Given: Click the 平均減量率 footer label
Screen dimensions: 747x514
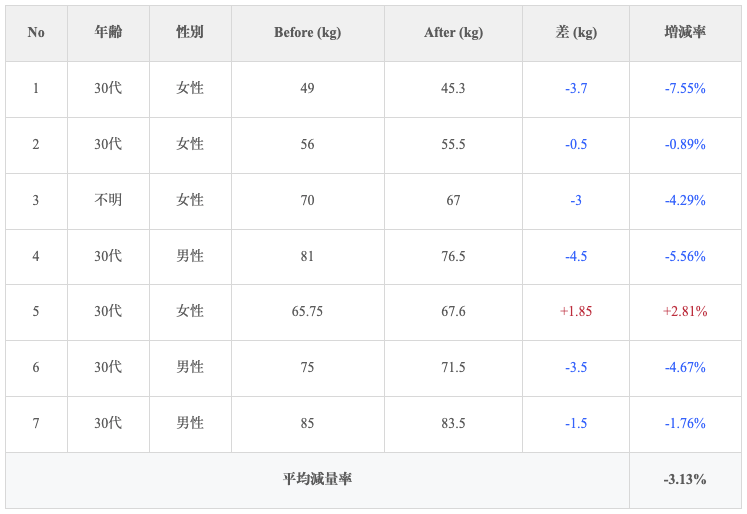Looking at the screenshot, I should [x=317, y=480].
